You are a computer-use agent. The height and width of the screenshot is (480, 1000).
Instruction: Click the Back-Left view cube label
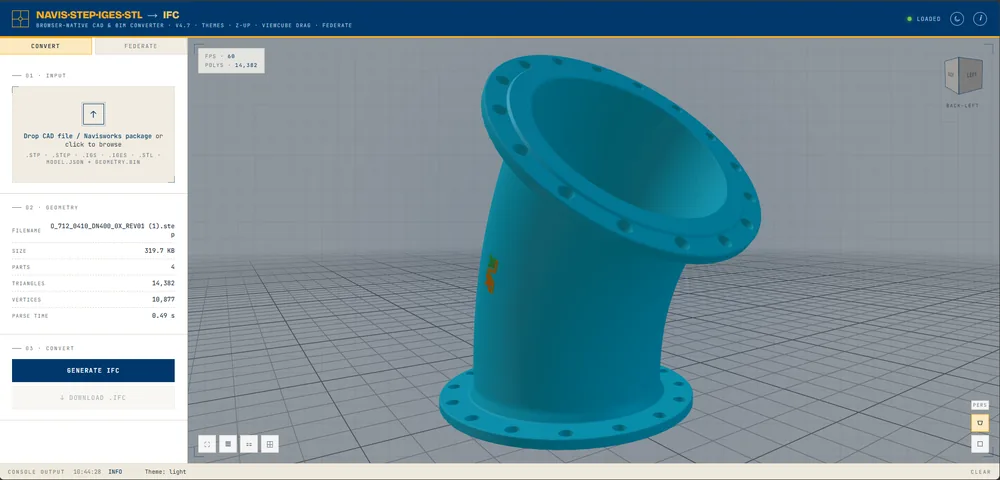click(x=962, y=105)
